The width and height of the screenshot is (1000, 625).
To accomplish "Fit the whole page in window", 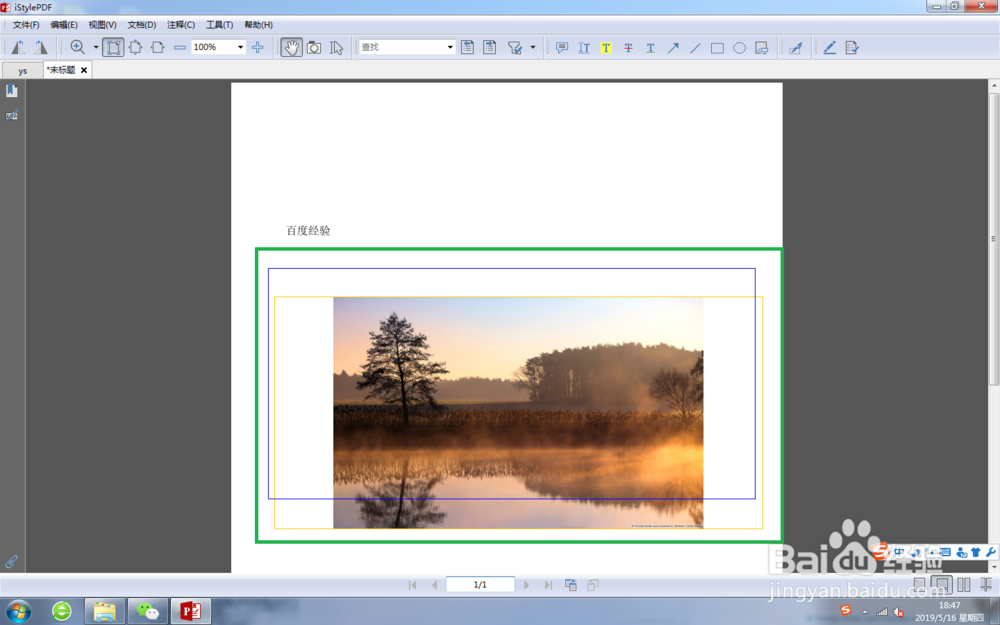I will 135,47.
